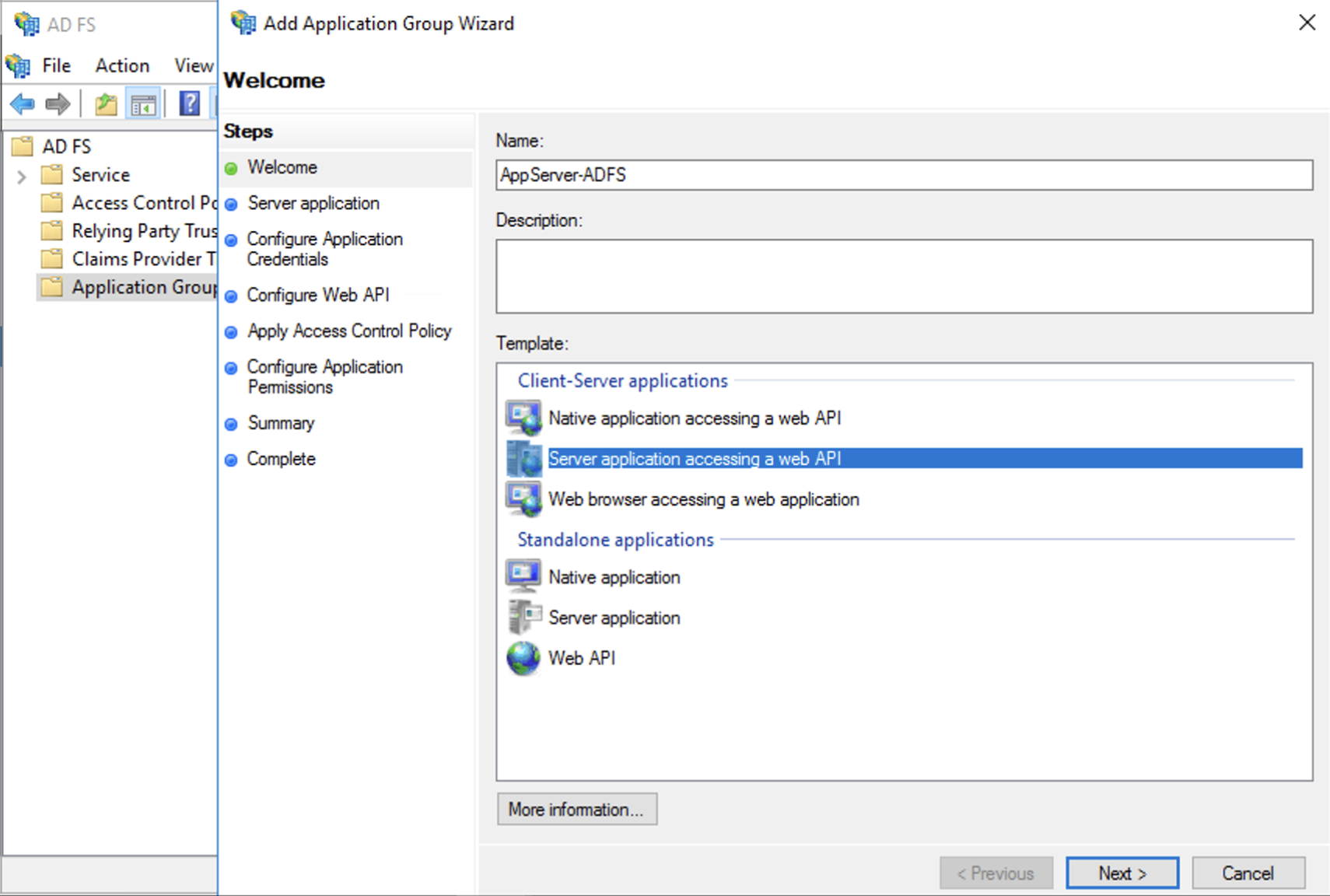The width and height of the screenshot is (1330, 896).
Task: Click the Back arrow toolbar icon
Action: (x=23, y=103)
